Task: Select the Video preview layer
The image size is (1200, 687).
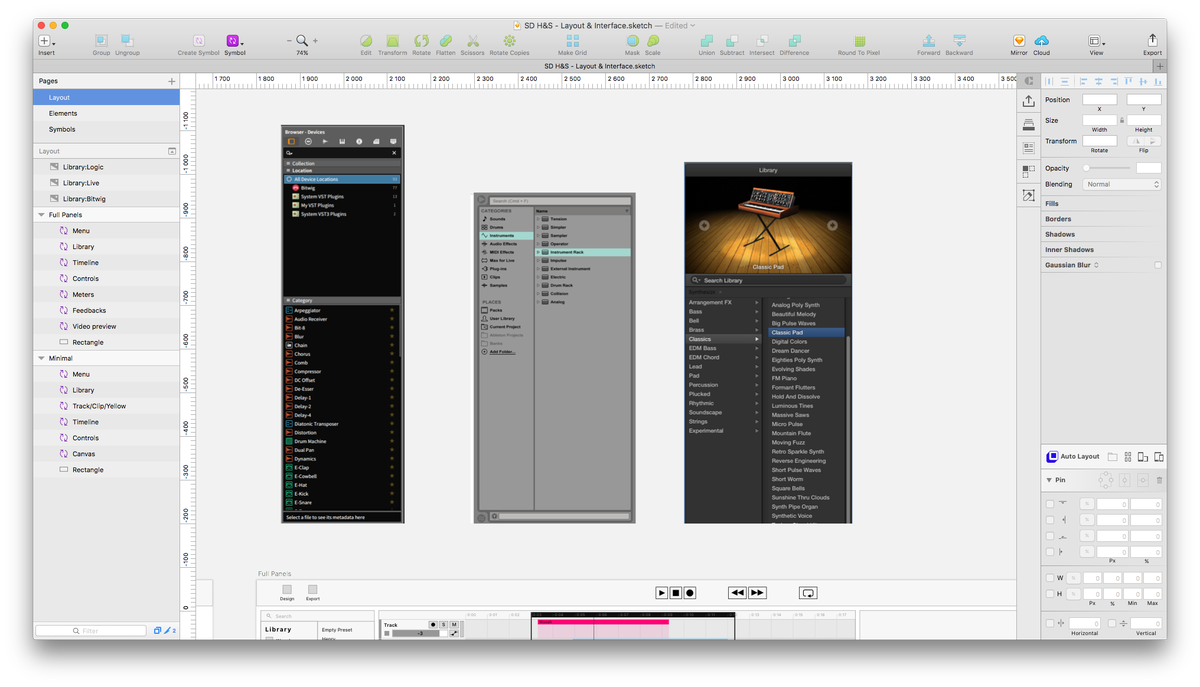Action: tap(106, 326)
